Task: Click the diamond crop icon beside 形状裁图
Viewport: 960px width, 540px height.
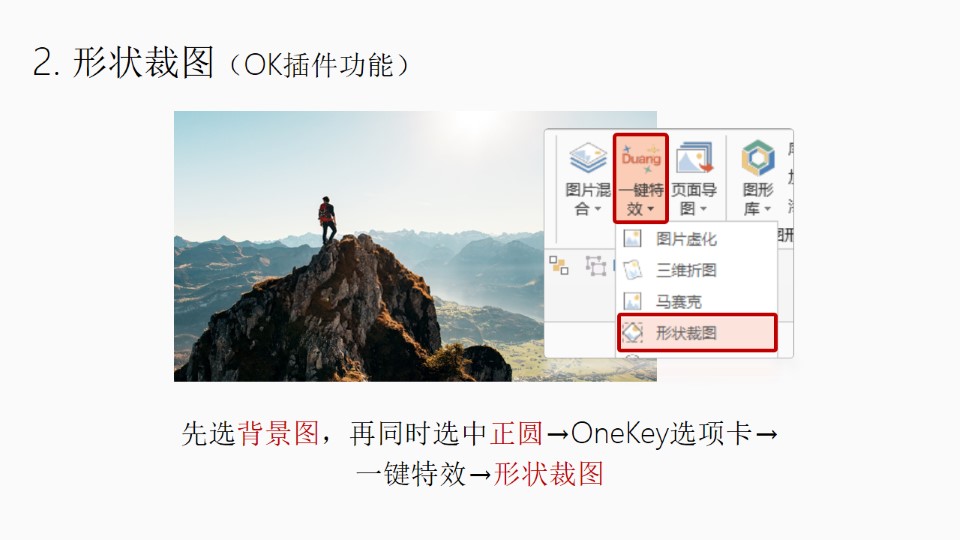Action: [632, 332]
